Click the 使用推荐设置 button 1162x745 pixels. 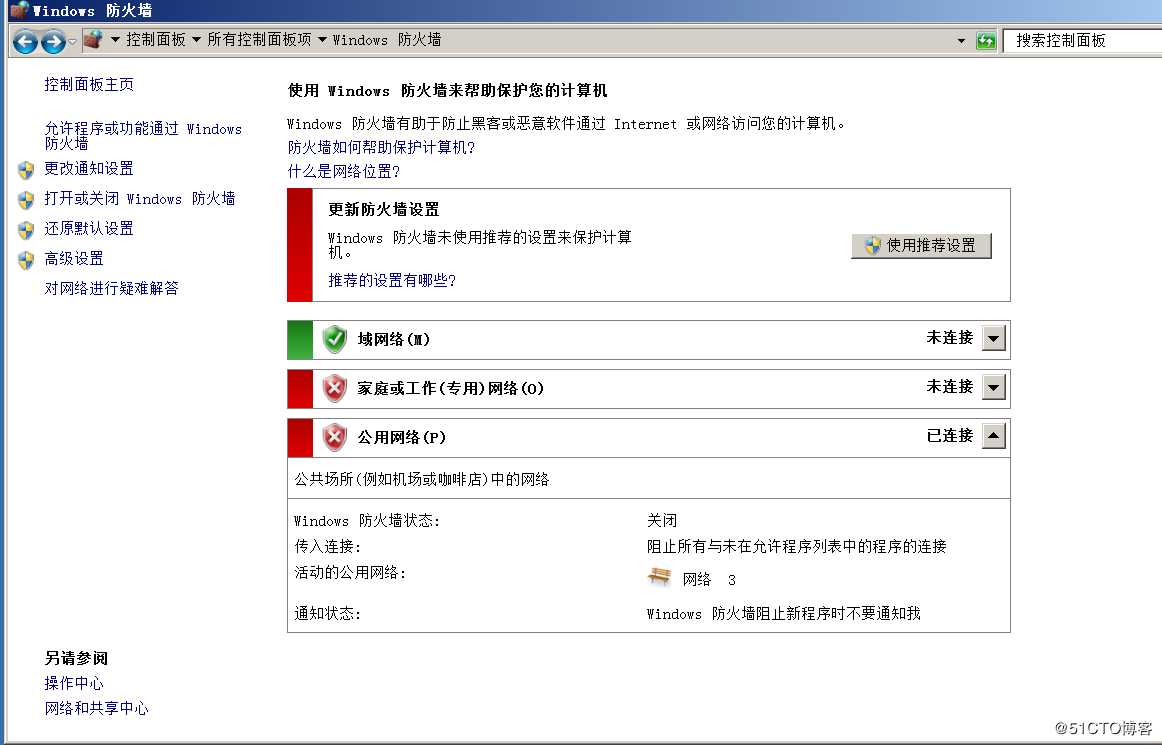[921, 245]
